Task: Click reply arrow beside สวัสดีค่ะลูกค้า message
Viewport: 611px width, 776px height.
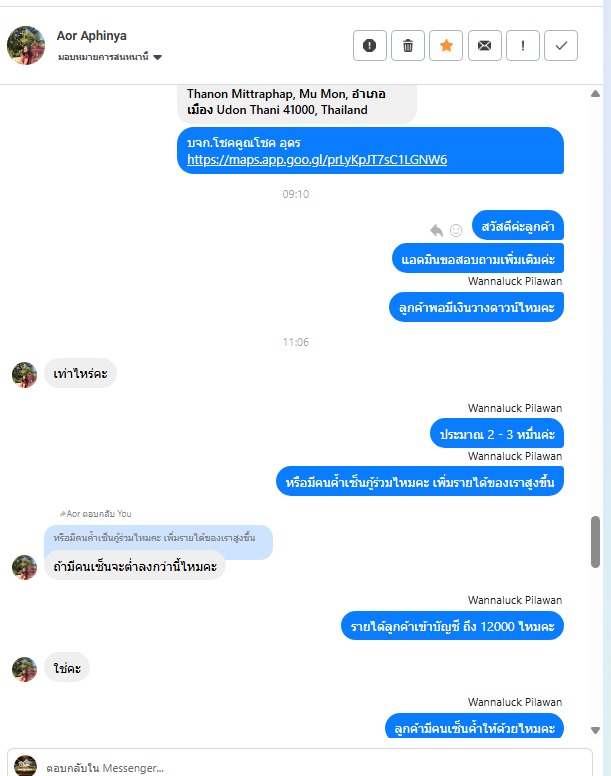Action: pos(436,230)
